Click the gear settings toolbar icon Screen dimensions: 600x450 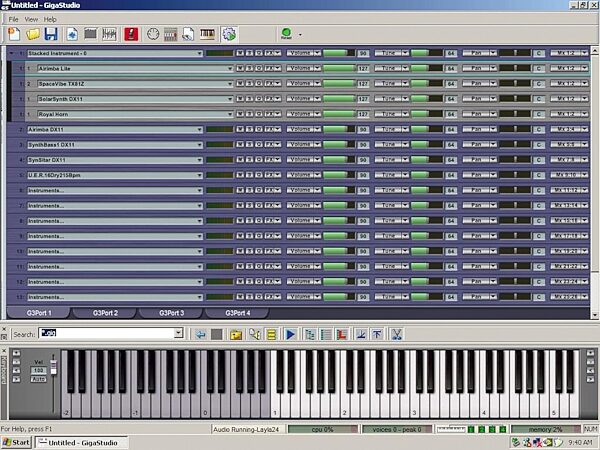pyautogui.click(x=229, y=34)
